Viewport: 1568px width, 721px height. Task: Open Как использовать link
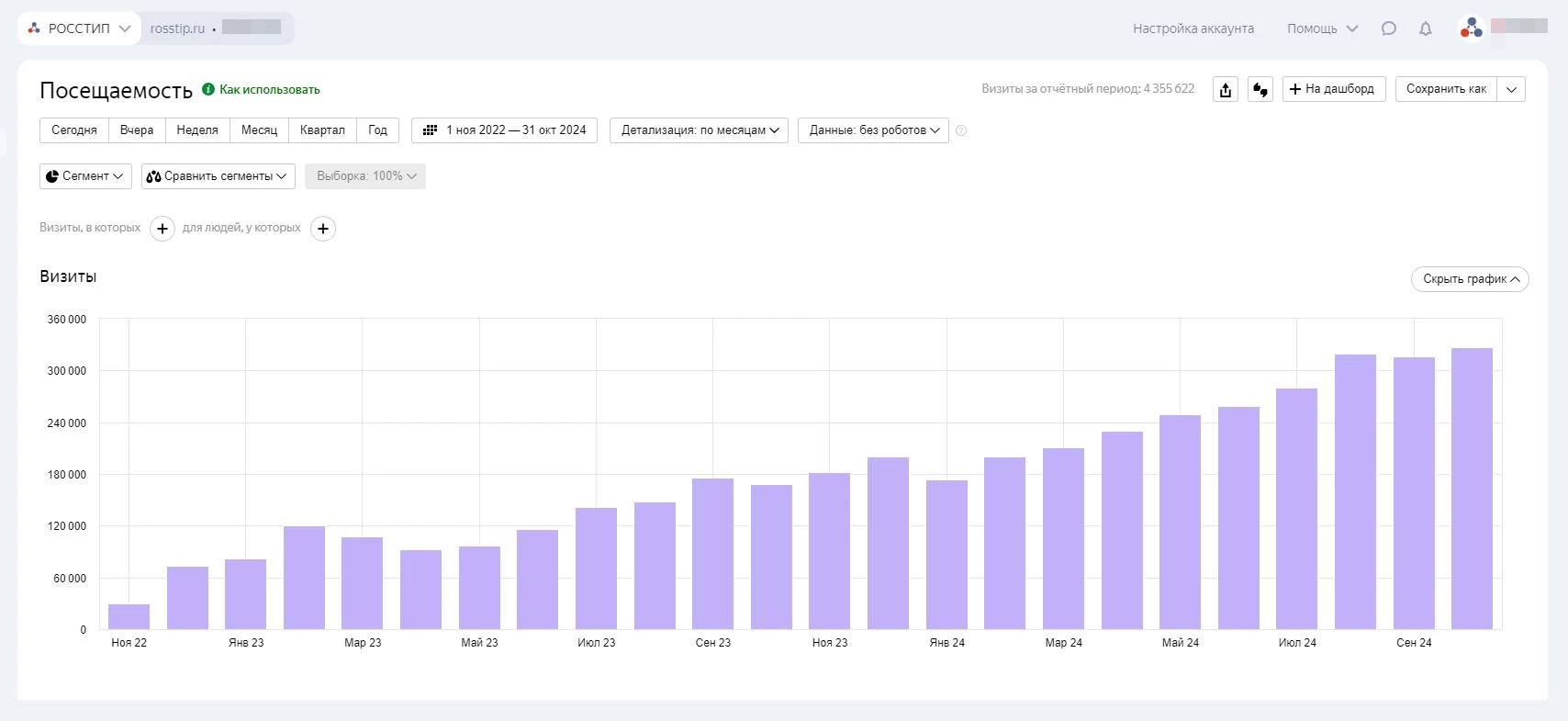[270, 89]
